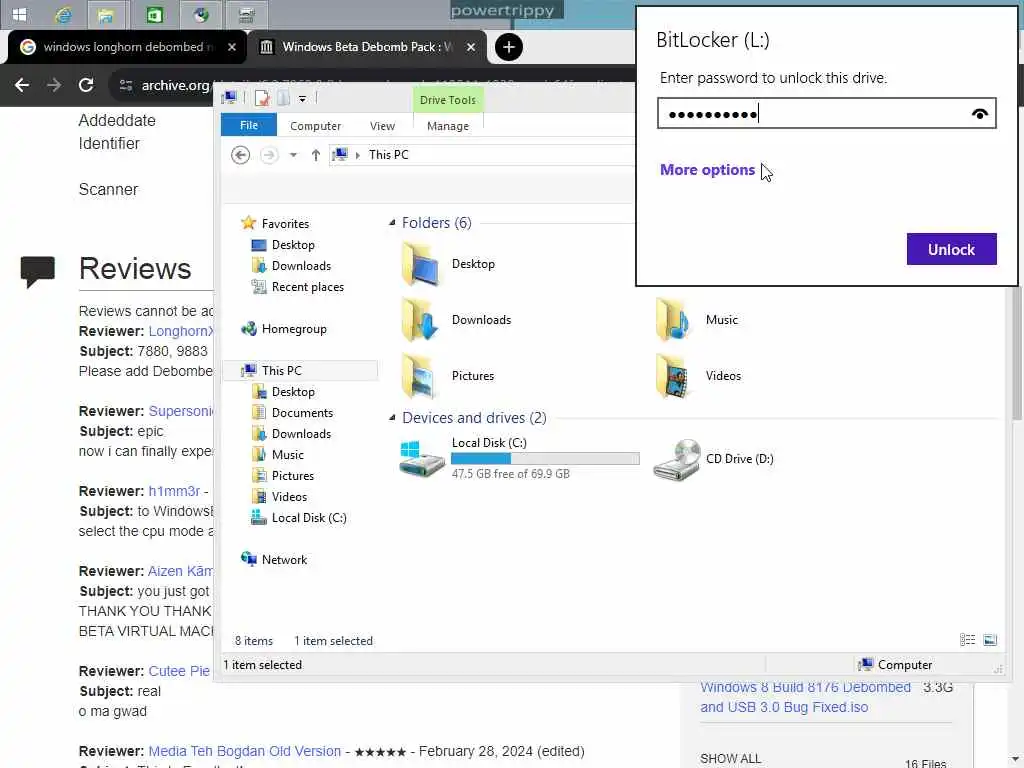This screenshot has width=1024, height=768.
Task: Open Windows 8 Build 8176 Debombed ISO link
Action: pyautogui.click(x=805, y=697)
